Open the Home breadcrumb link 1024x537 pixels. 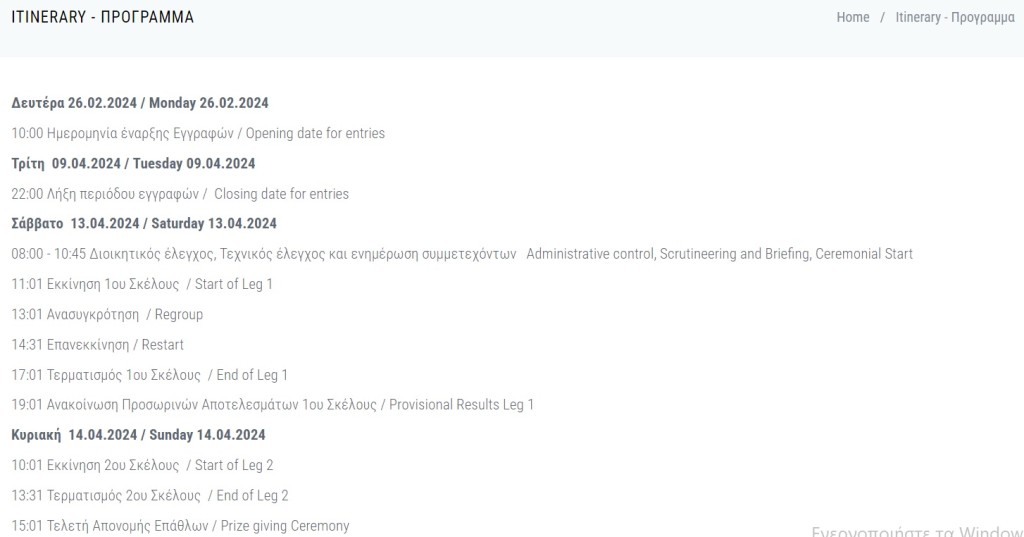(852, 18)
